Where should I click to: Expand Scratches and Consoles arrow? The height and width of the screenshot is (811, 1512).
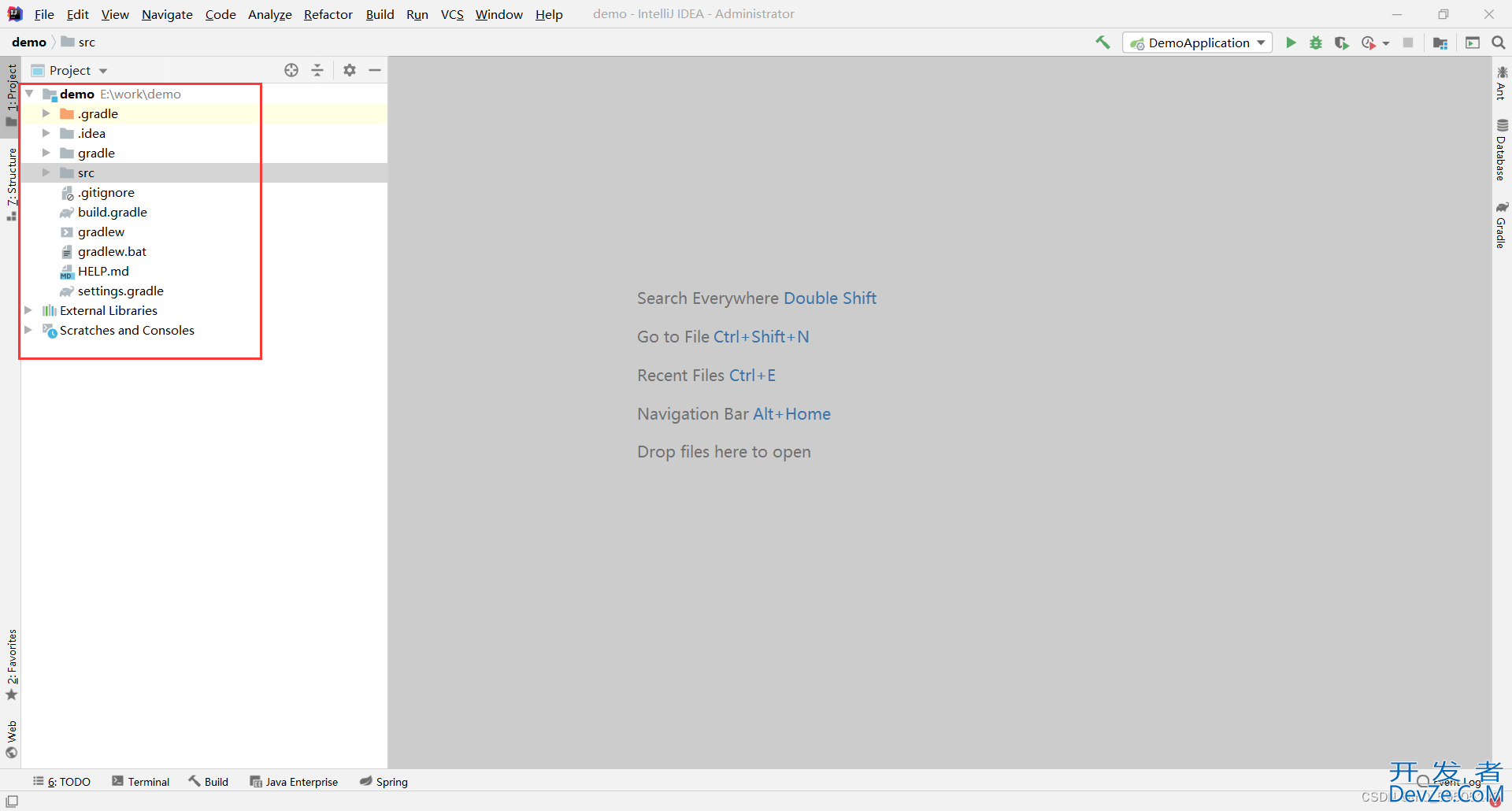tap(29, 330)
